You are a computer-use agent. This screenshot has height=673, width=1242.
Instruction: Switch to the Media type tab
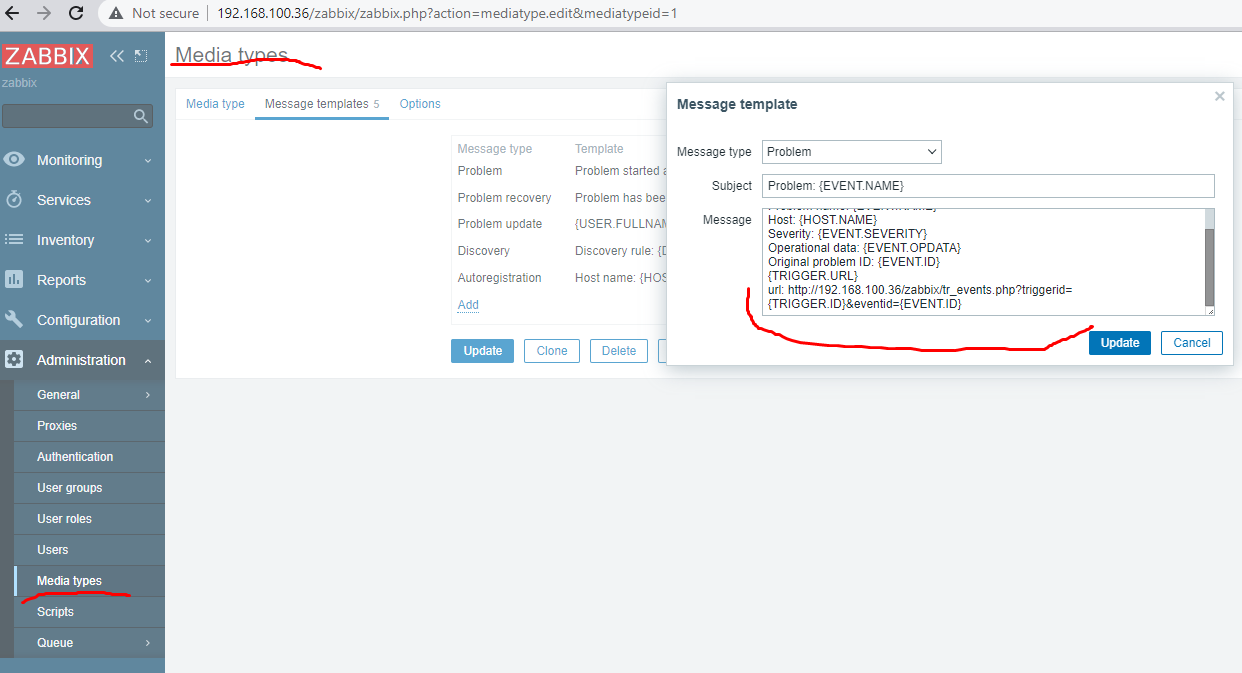[x=215, y=104]
